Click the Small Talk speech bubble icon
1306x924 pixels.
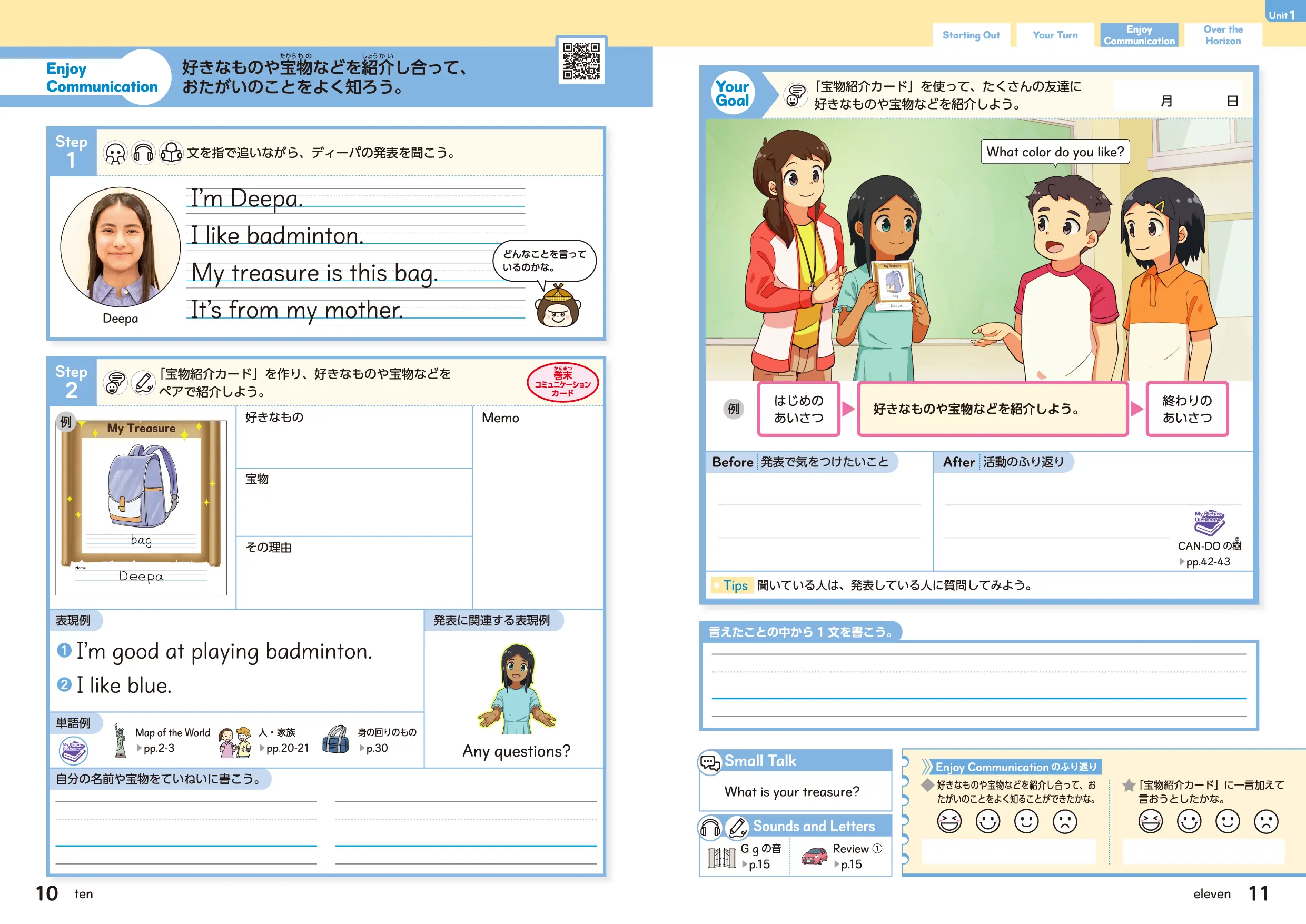pyautogui.click(x=710, y=762)
